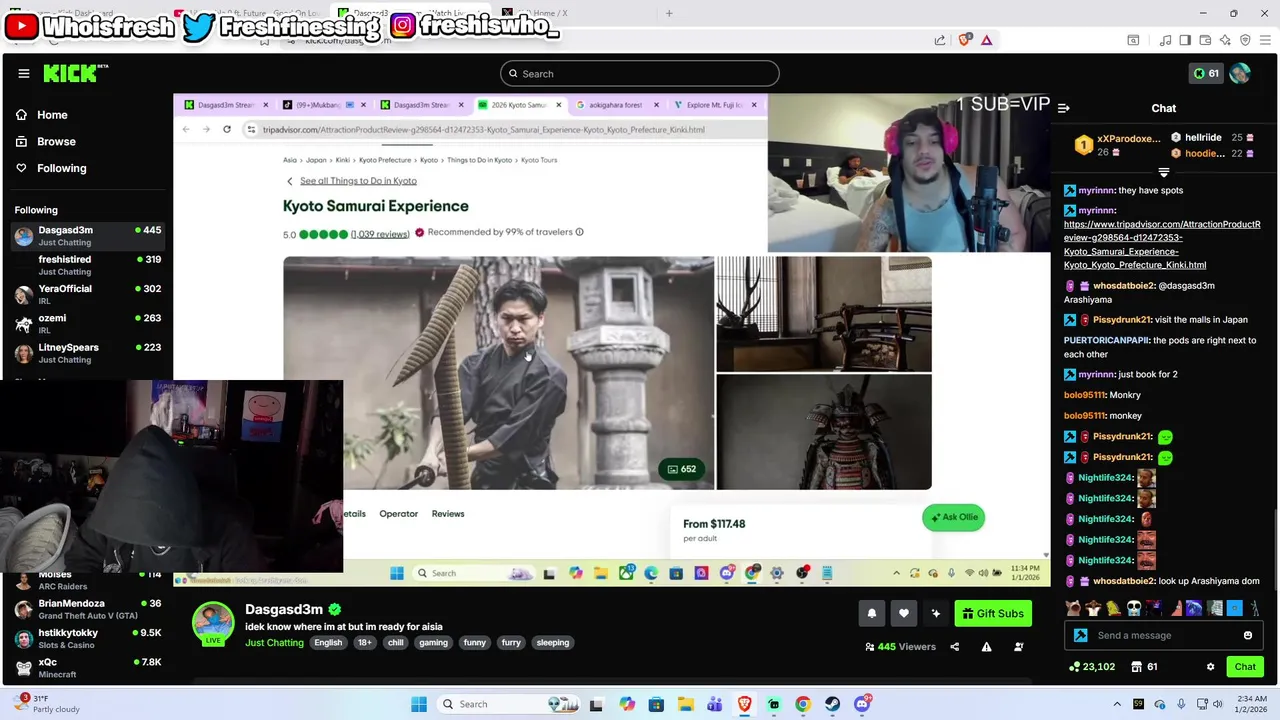The width and height of the screenshot is (1280, 720).
Task: Open Brave media playlist music icon
Action: point(1165,40)
